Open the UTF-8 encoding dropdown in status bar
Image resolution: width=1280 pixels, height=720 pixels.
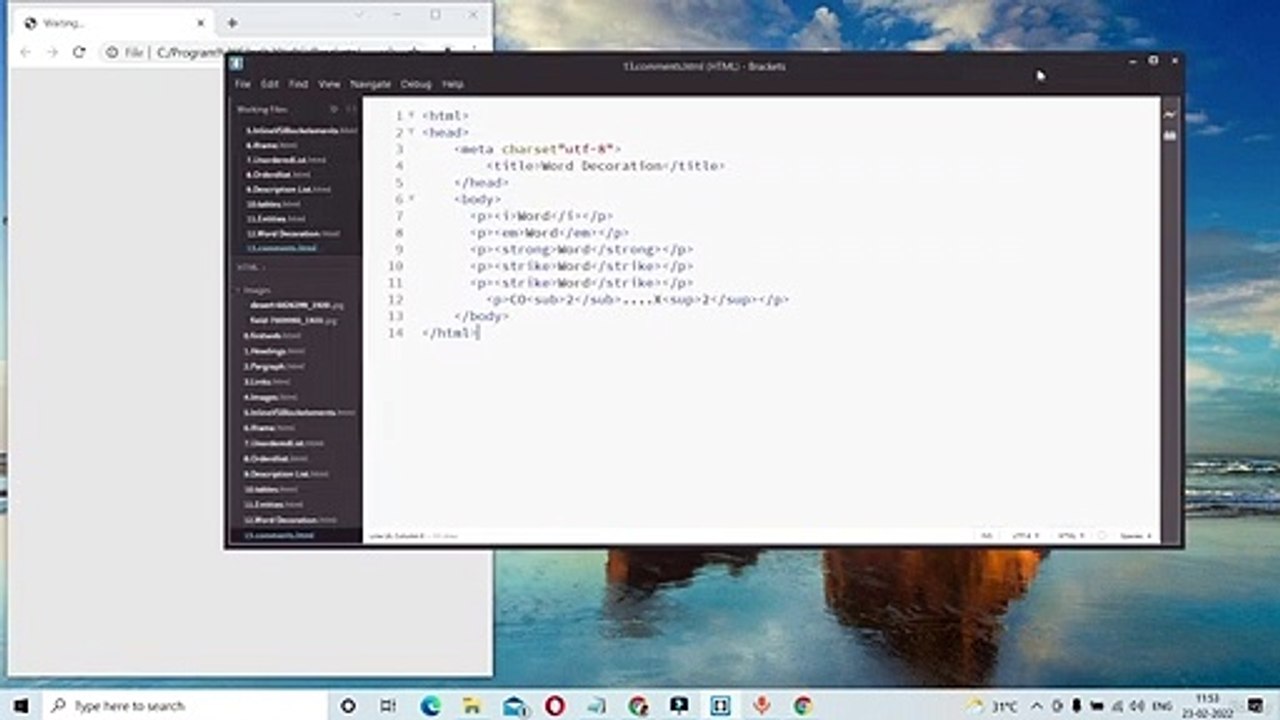1025,536
